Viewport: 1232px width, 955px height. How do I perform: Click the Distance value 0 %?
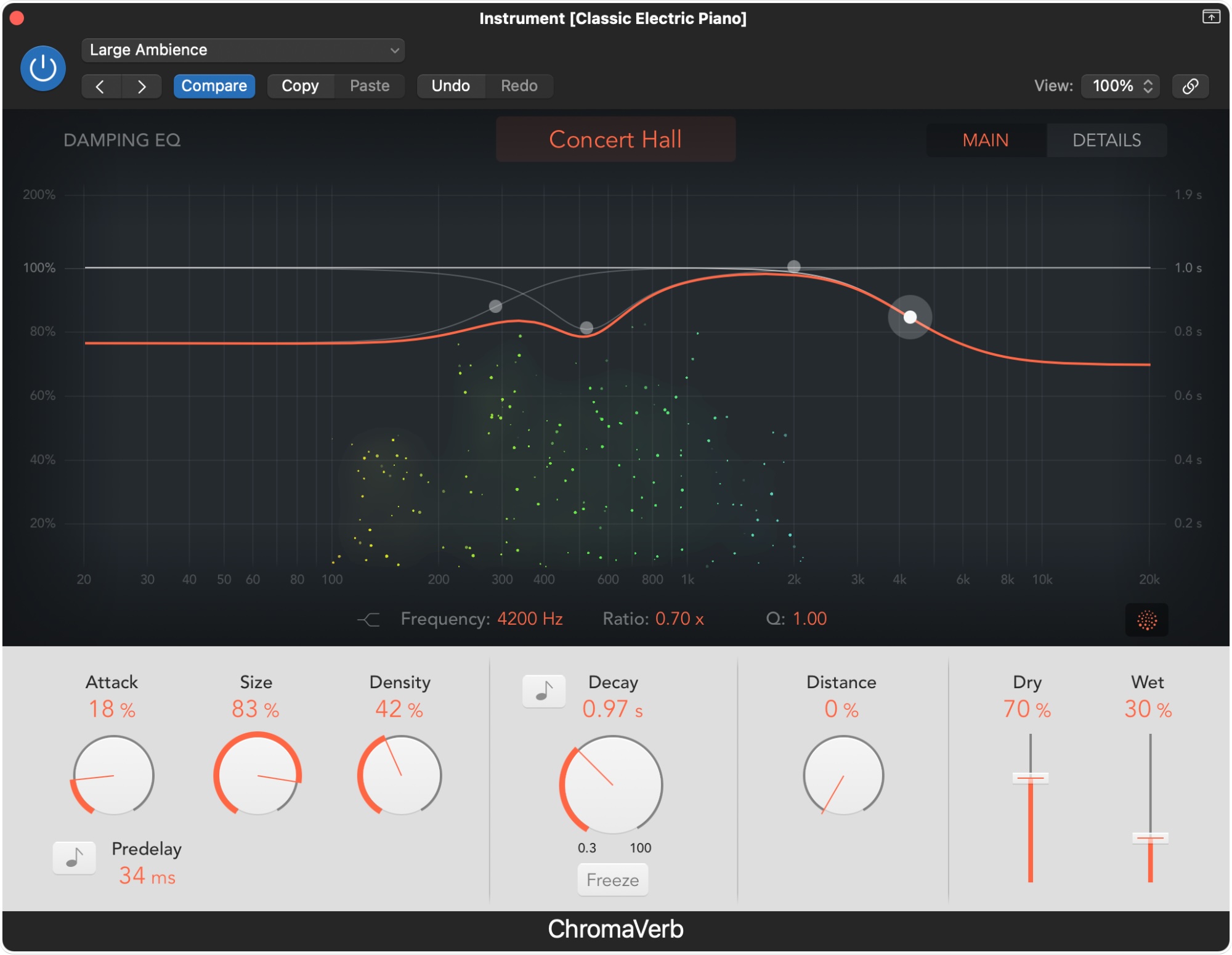[x=841, y=709]
